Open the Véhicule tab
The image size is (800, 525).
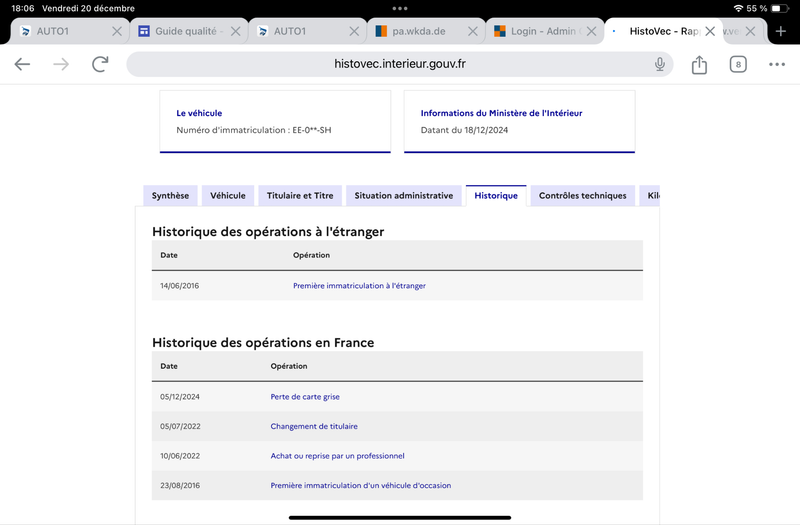pos(228,196)
